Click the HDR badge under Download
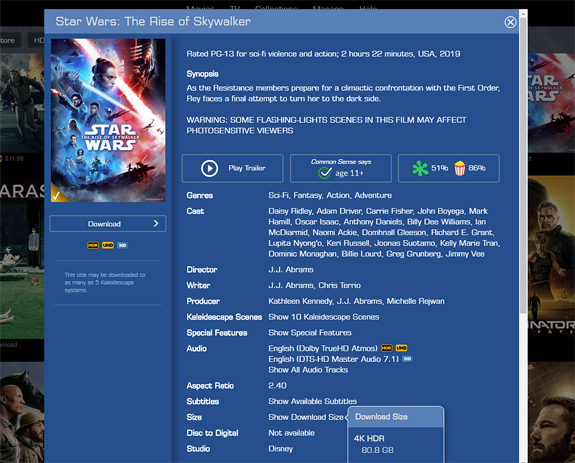Screen dimensions: 575x463 click(x=93, y=245)
